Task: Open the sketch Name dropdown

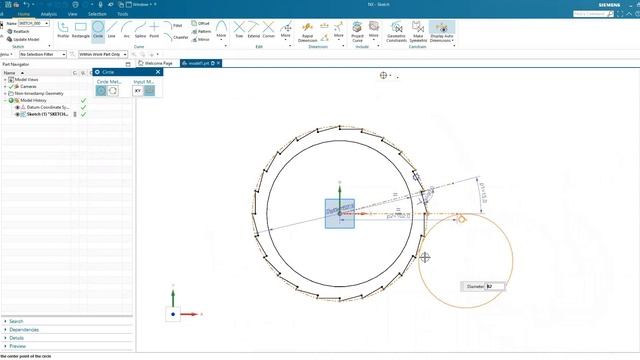Action: pyautogui.click(x=47, y=24)
